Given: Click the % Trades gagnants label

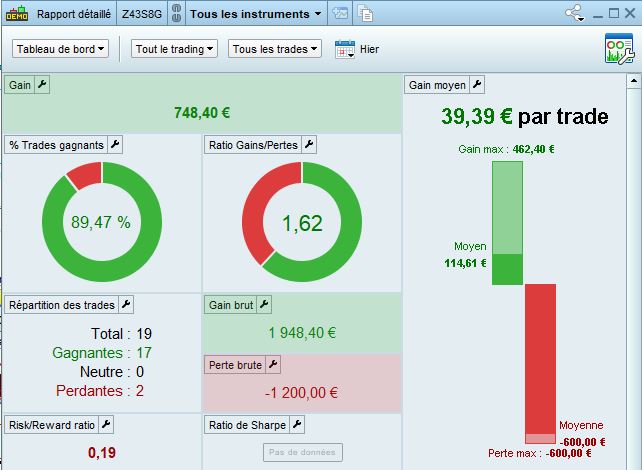Looking at the screenshot, I should (56, 145).
